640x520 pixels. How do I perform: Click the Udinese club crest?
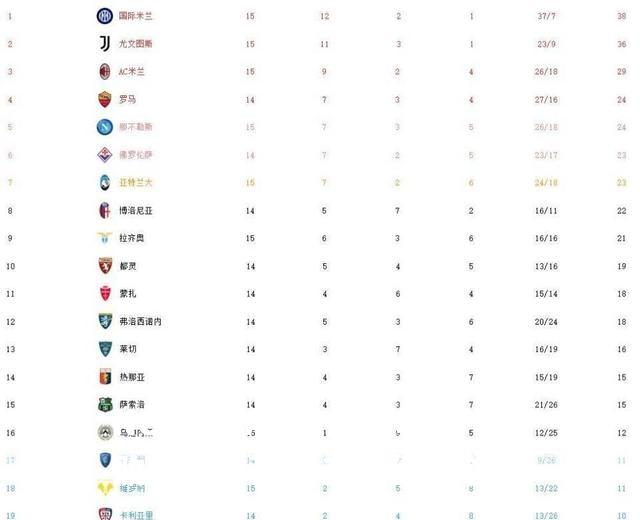(x=105, y=432)
